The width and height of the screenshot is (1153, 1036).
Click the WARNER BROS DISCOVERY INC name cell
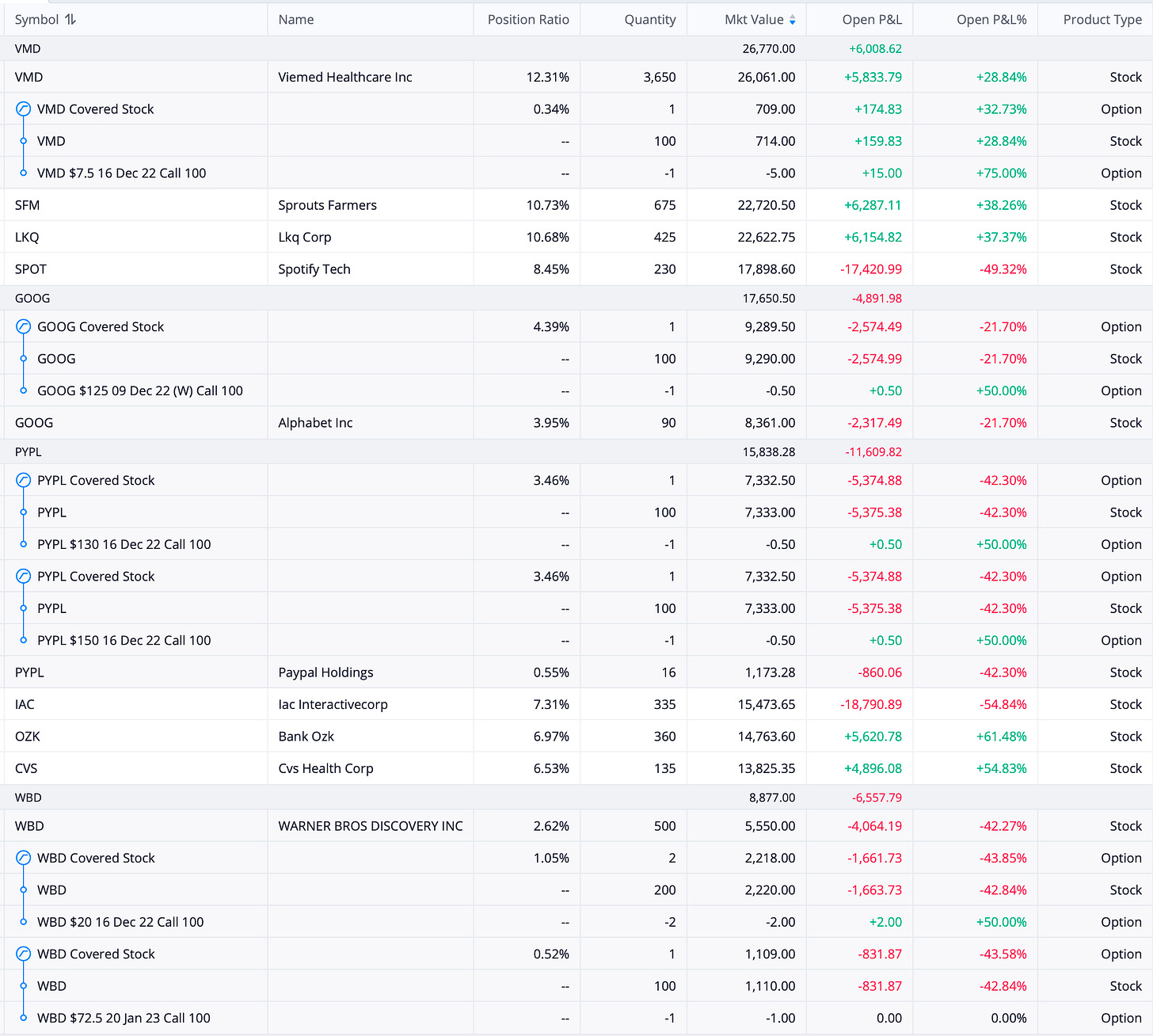(371, 826)
